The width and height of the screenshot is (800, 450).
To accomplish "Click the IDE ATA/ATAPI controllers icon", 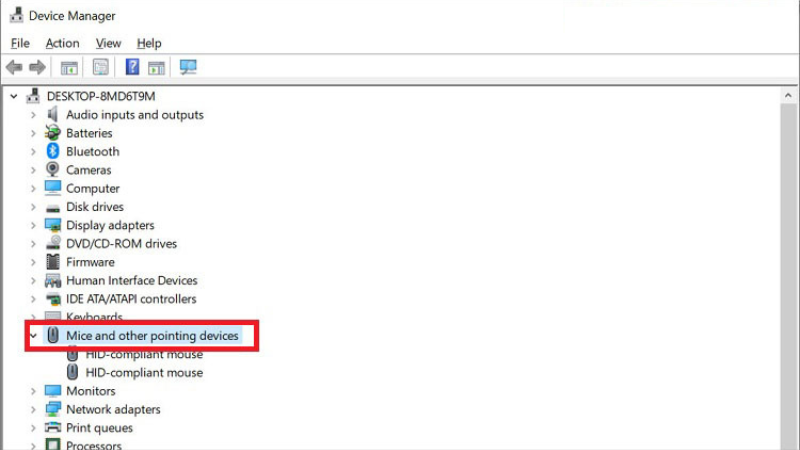I will (x=53, y=299).
